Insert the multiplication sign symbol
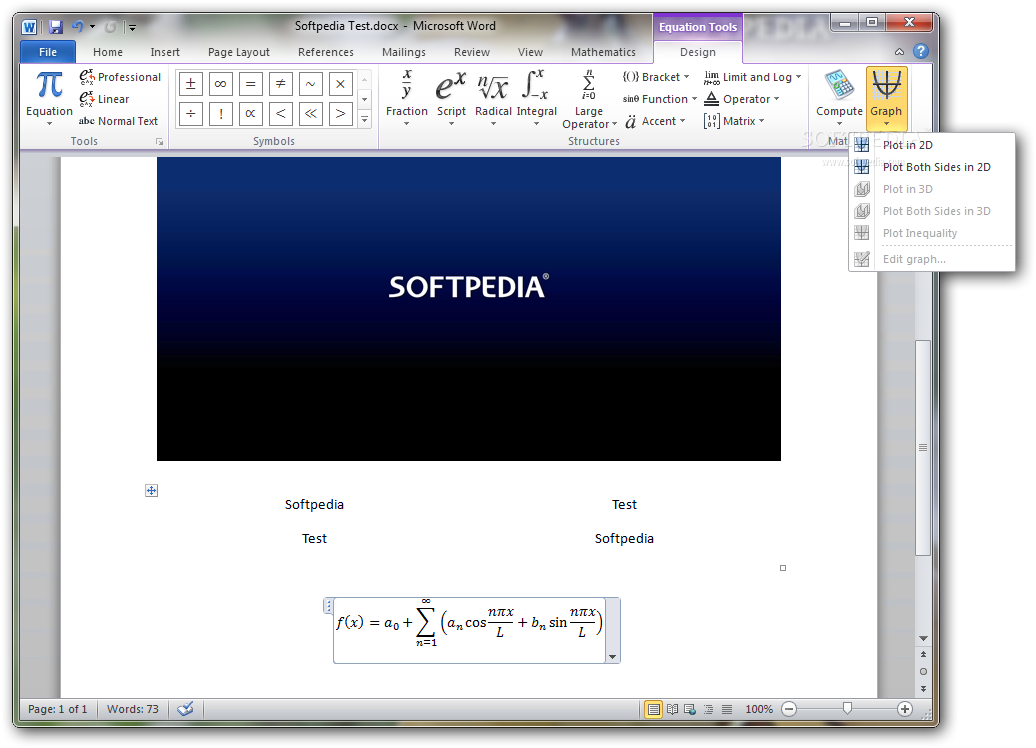 pos(340,84)
